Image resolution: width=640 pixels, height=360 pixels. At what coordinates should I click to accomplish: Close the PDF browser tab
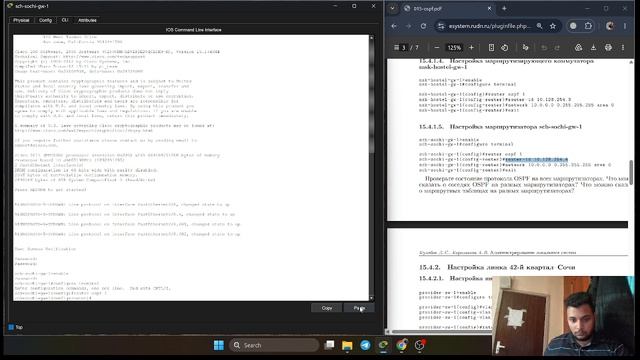489,8
